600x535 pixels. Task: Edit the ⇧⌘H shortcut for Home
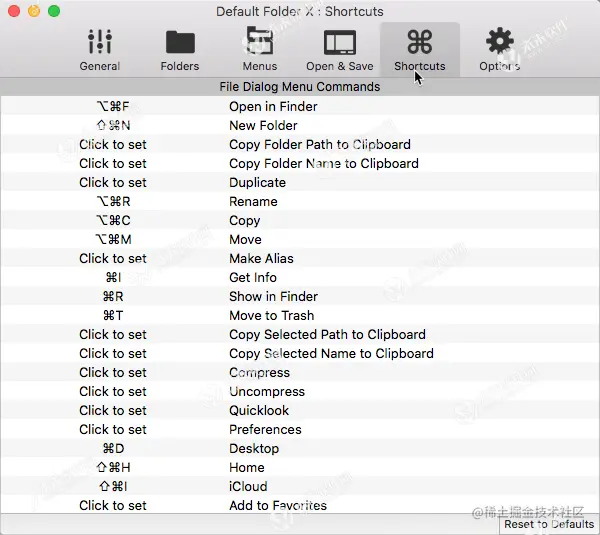click(113, 468)
